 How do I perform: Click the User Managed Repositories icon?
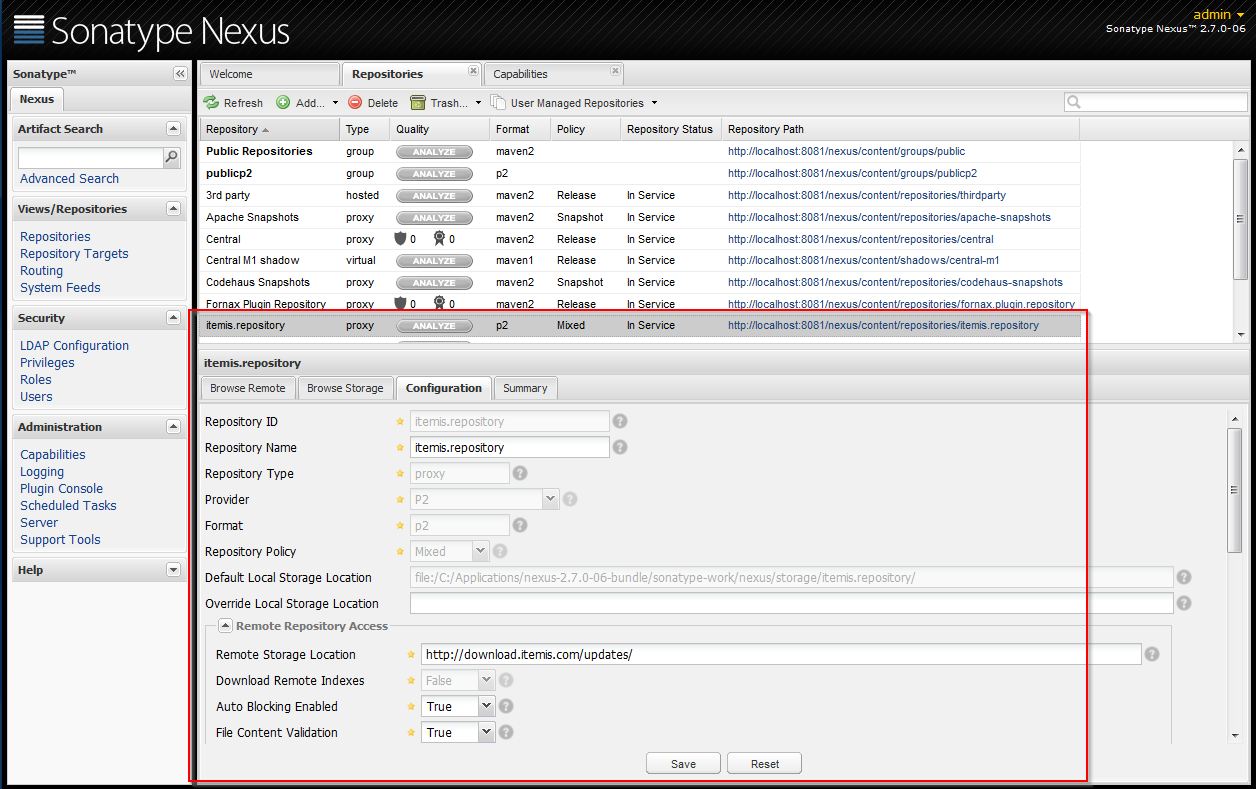pyautogui.click(x=498, y=102)
